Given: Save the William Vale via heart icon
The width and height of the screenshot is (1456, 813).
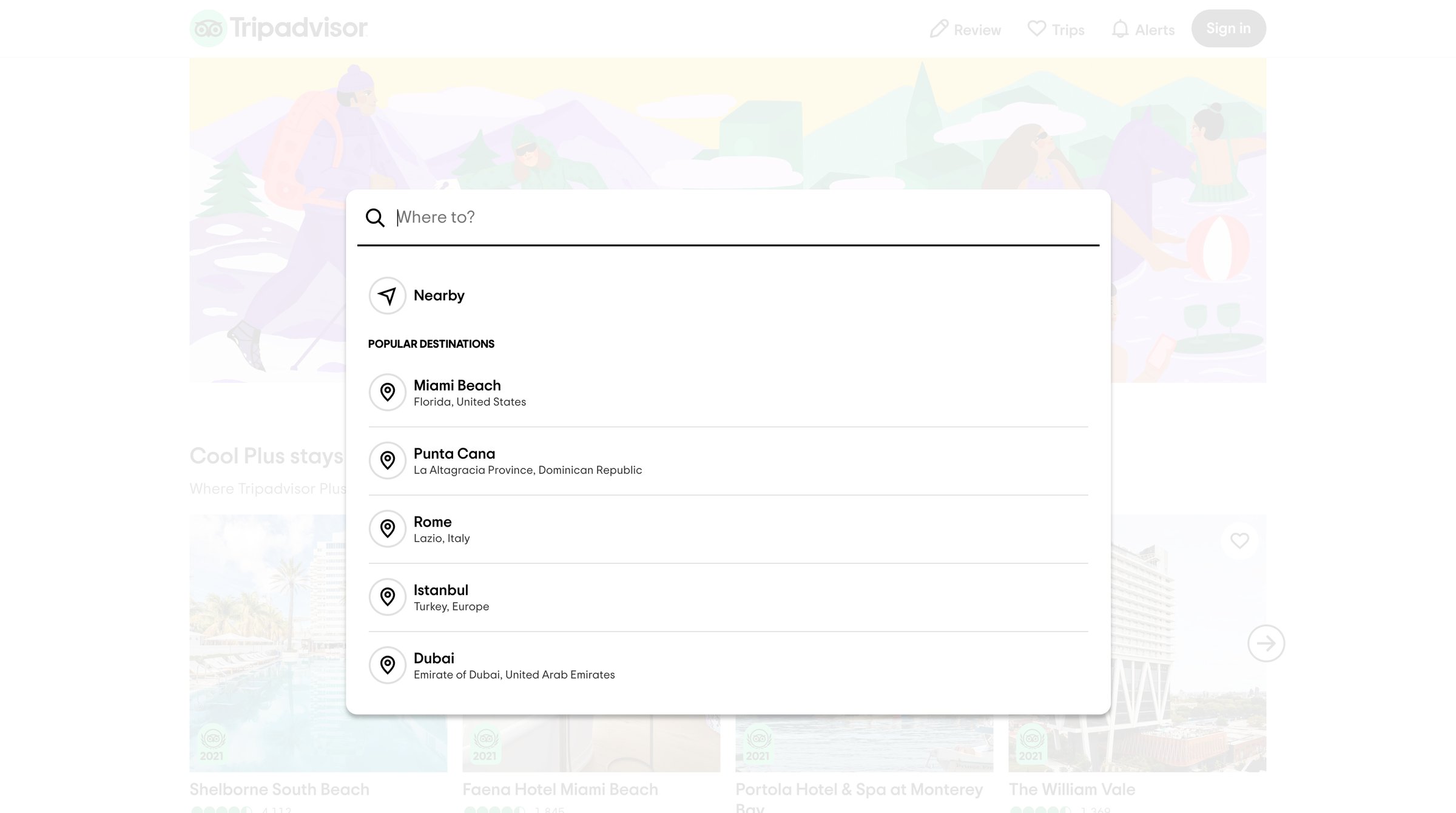Looking at the screenshot, I should tap(1239, 540).
